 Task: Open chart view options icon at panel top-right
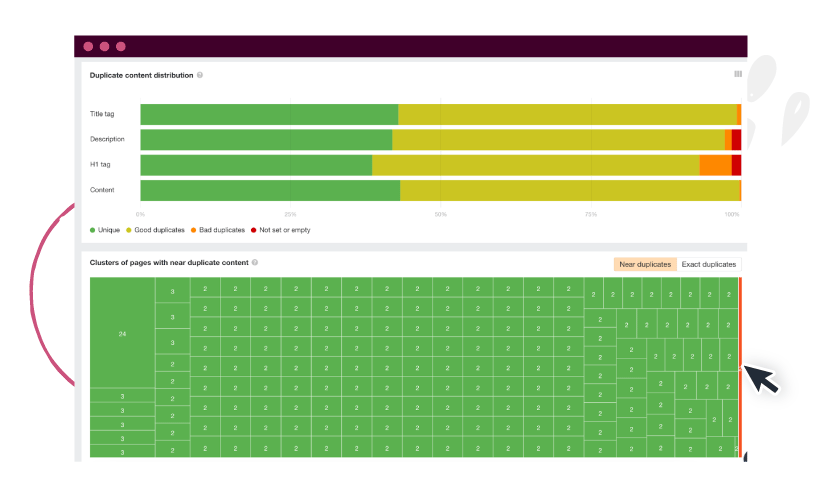(x=738, y=74)
